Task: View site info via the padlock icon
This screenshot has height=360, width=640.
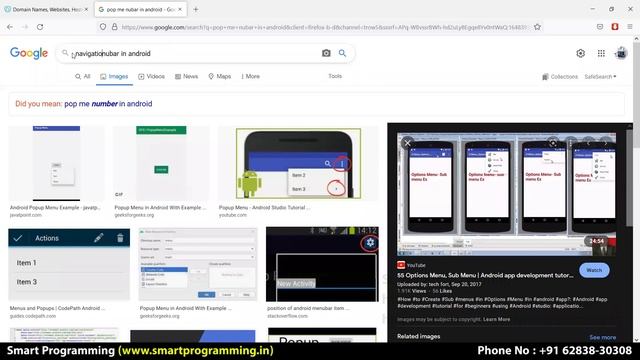Action: pyautogui.click(x=115, y=27)
